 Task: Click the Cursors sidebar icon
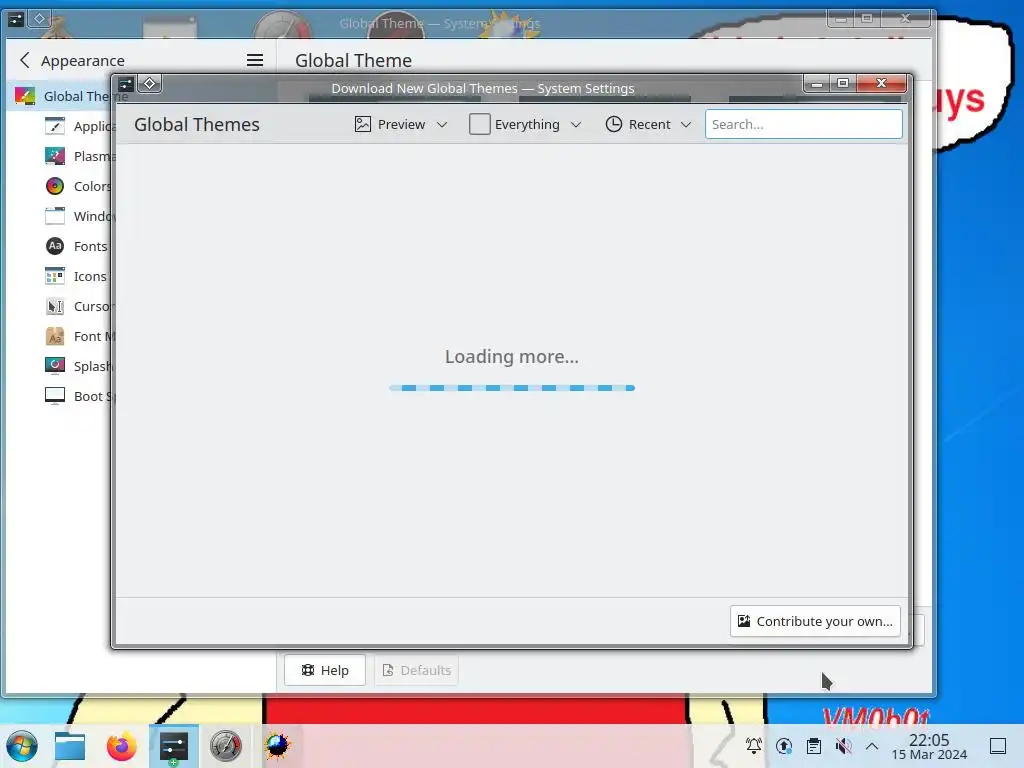coord(55,306)
